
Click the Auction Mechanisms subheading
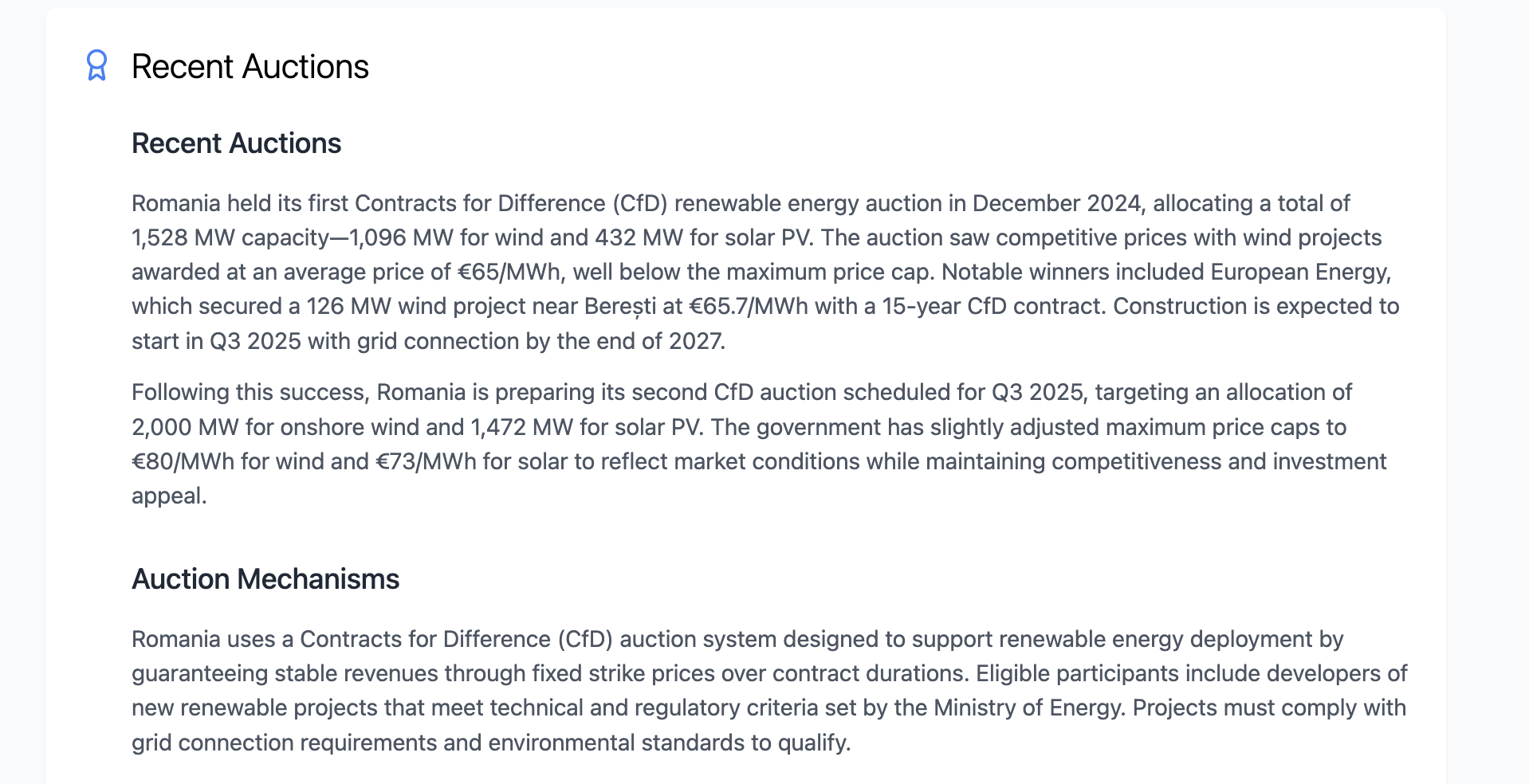(x=265, y=579)
